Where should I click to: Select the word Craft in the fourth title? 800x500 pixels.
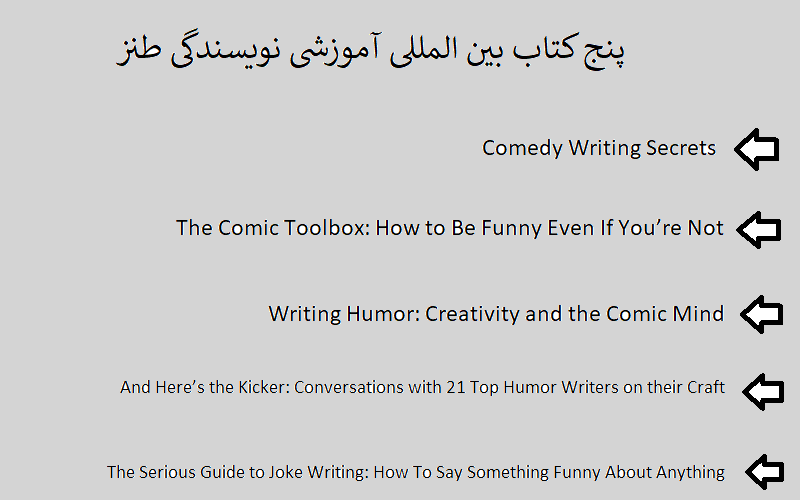706,387
